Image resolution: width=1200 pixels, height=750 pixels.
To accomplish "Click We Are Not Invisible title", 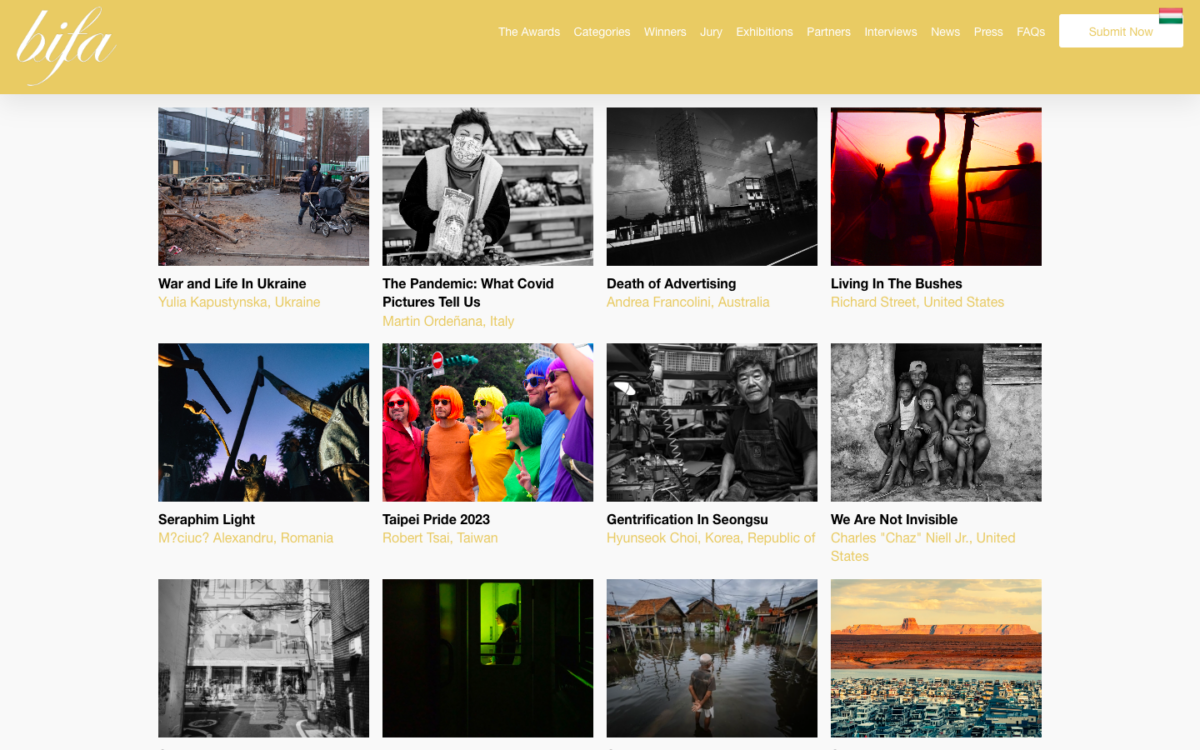I will click(x=894, y=520).
